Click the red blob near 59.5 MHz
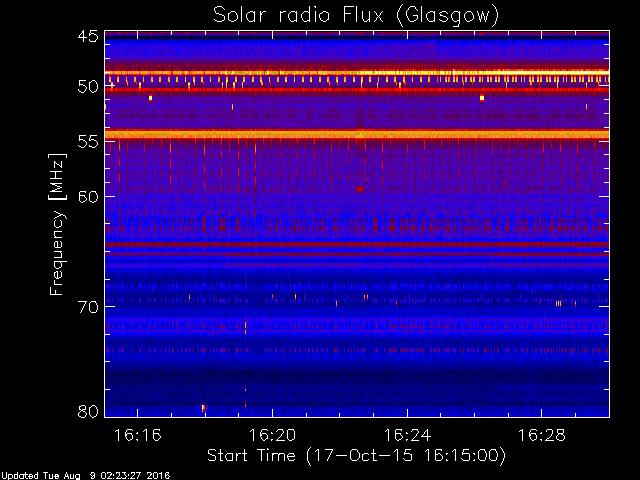Image resolution: width=640 pixels, height=480 pixels. 360,189
